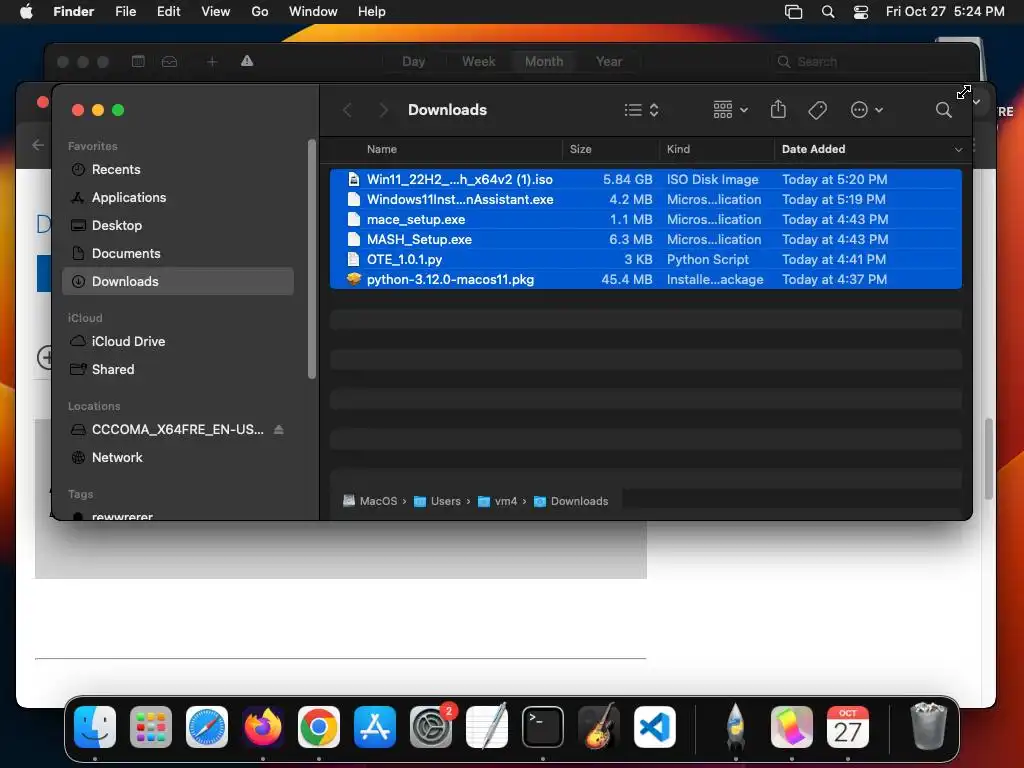Click MacOS in the path bar

(370, 501)
